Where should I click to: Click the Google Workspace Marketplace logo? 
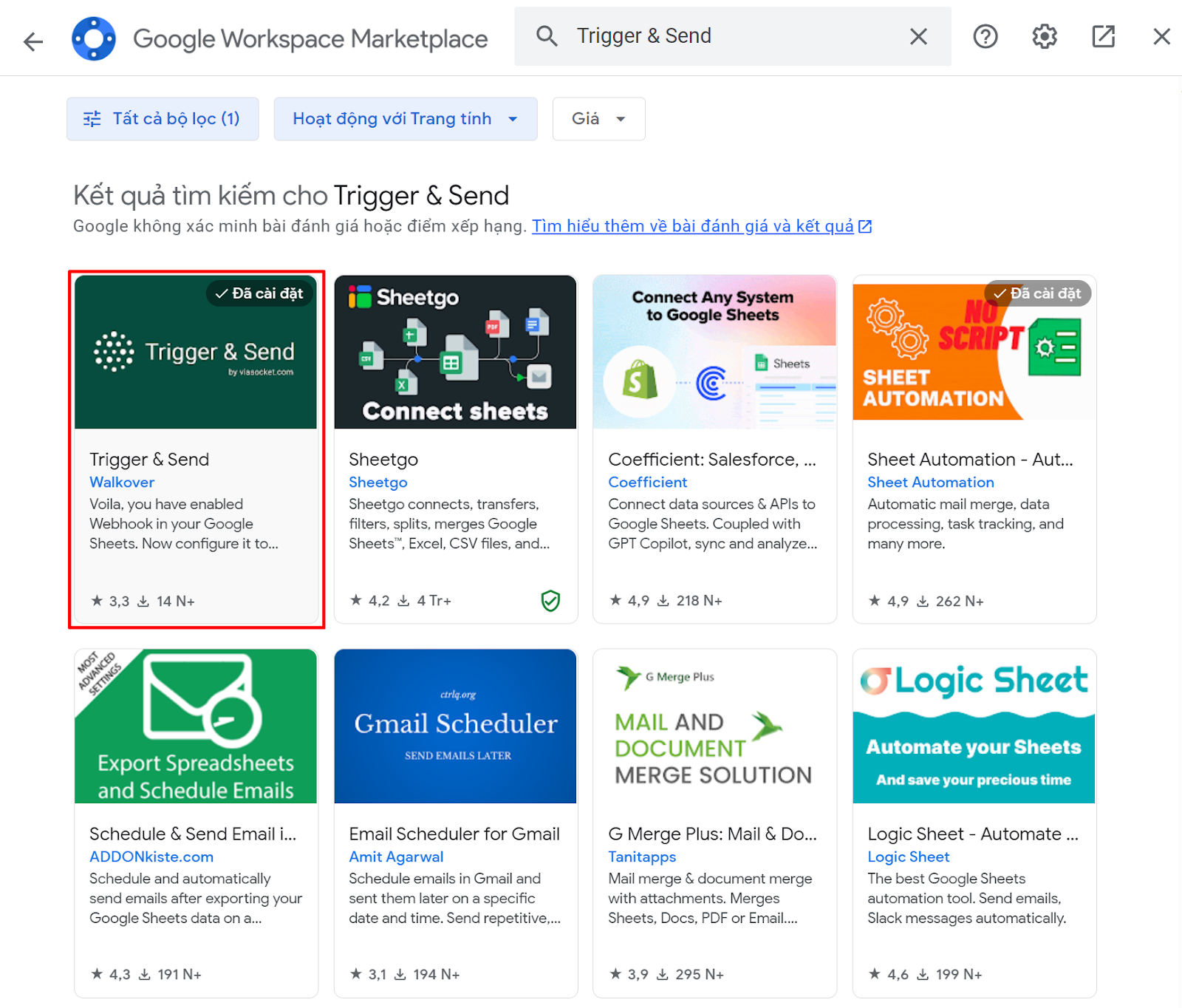pyautogui.click(x=94, y=38)
